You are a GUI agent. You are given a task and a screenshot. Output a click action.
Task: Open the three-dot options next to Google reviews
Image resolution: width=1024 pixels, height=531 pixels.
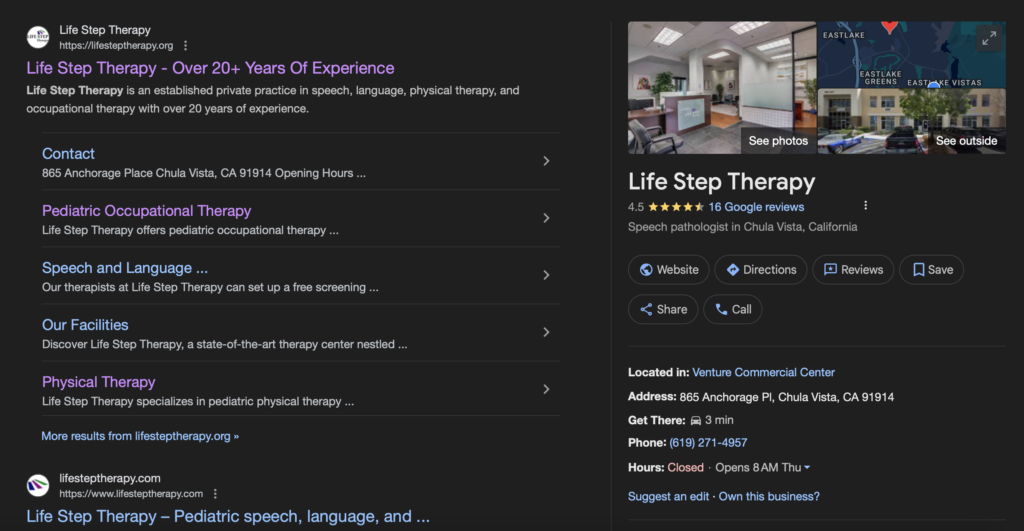(x=865, y=206)
